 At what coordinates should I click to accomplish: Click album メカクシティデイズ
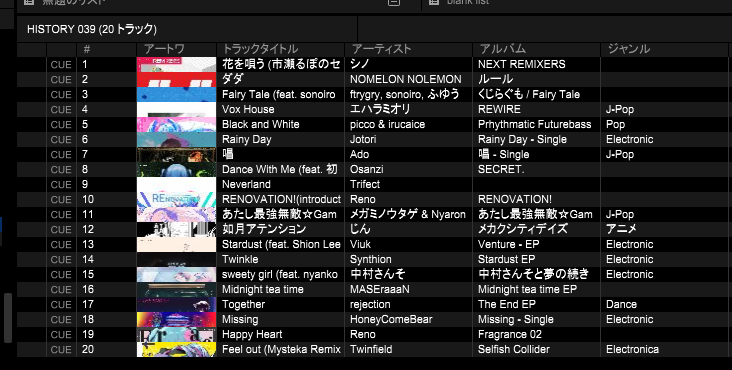523,229
